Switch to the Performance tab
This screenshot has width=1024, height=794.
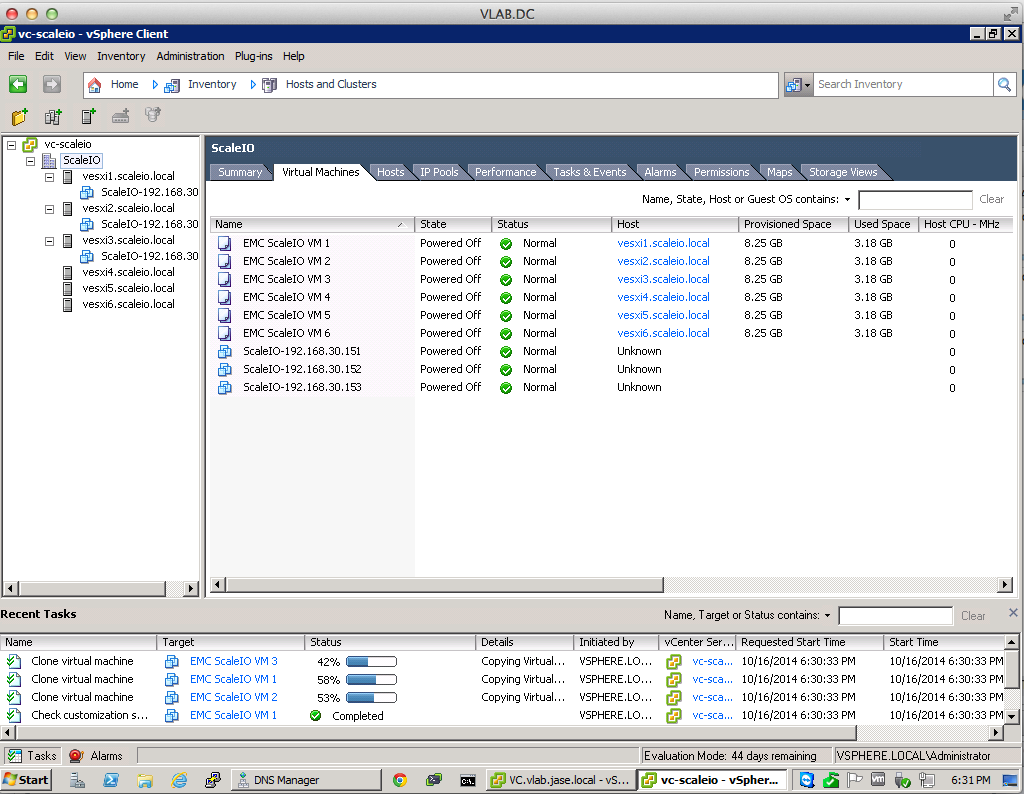pyautogui.click(x=505, y=172)
